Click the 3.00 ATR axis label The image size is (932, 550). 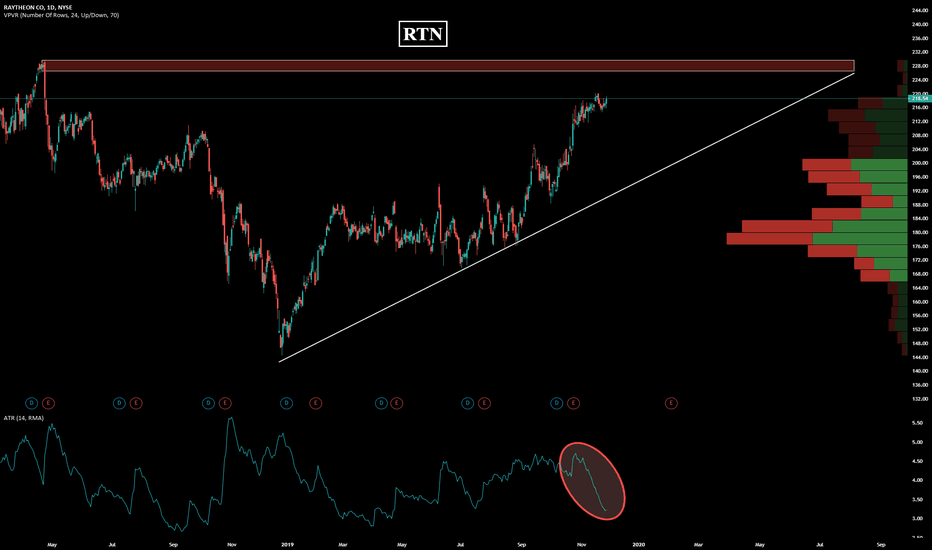coord(917,518)
